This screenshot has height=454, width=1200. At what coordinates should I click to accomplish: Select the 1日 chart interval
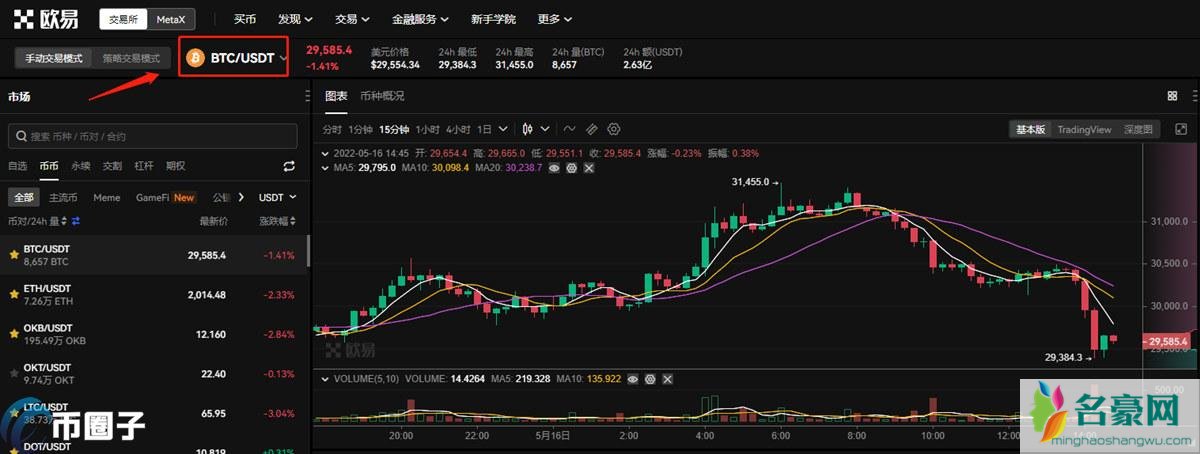tap(484, 129)
